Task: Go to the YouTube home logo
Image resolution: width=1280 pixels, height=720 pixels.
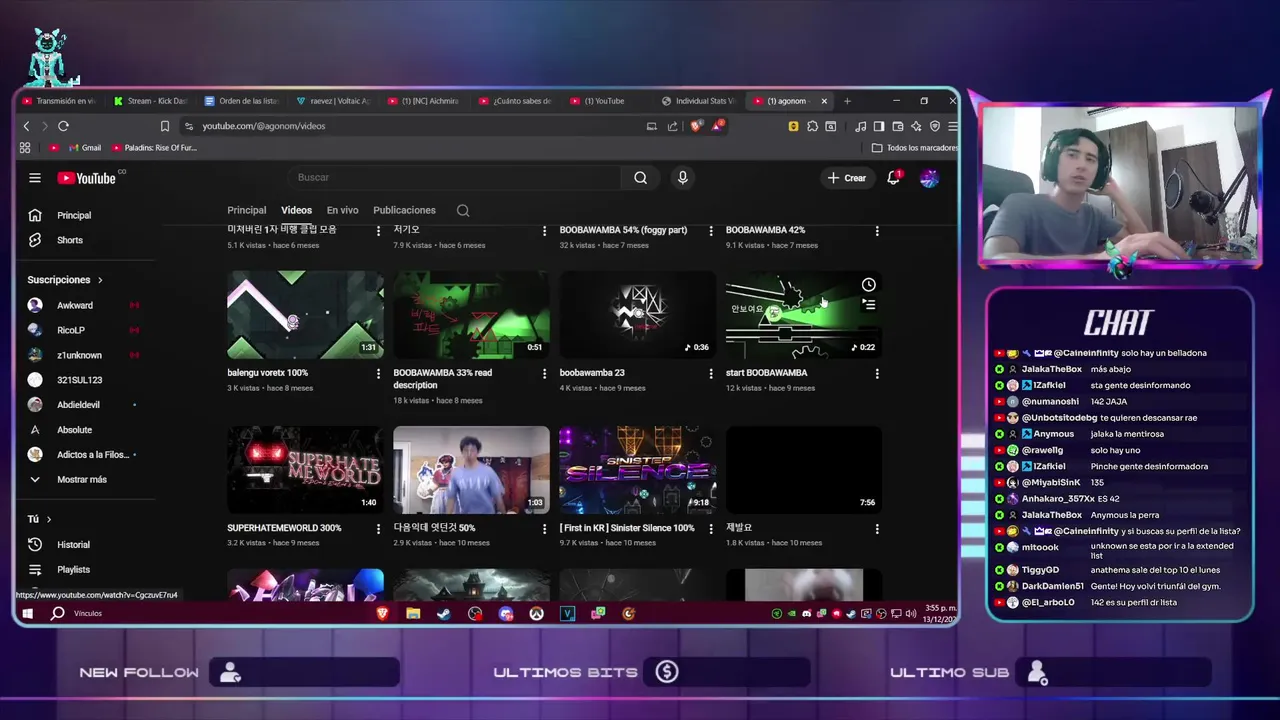Action: click(x=87, y=178)
